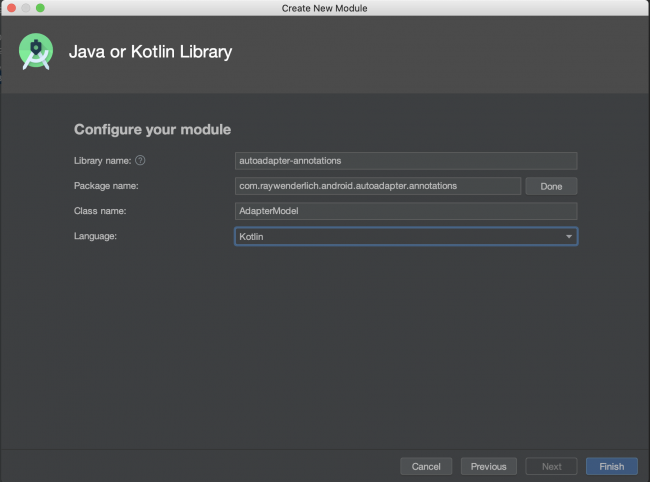Click the Class name field containing AdapterModel

pos(406,211)
